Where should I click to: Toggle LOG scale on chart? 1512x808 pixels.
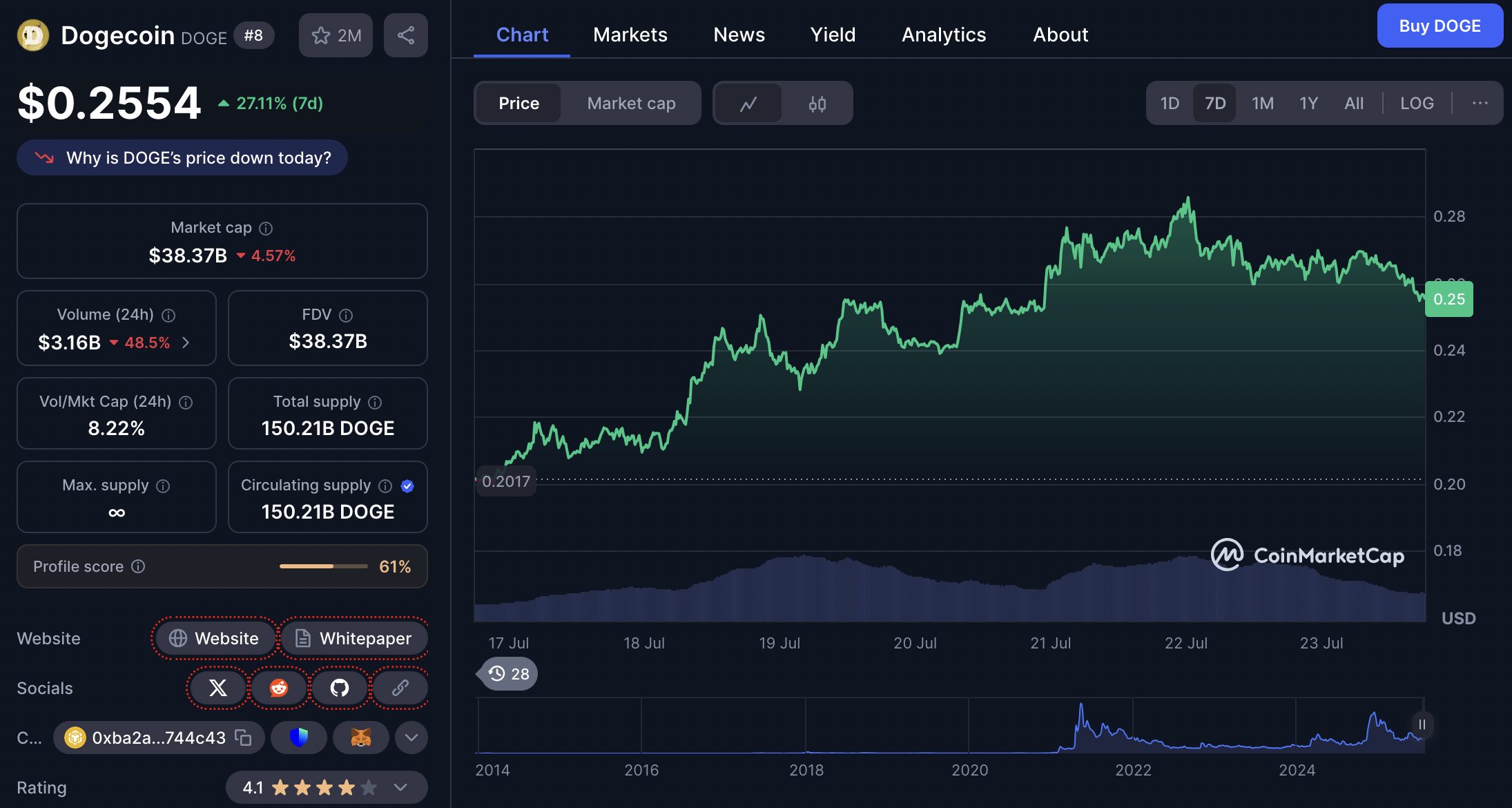(1417, 103)
